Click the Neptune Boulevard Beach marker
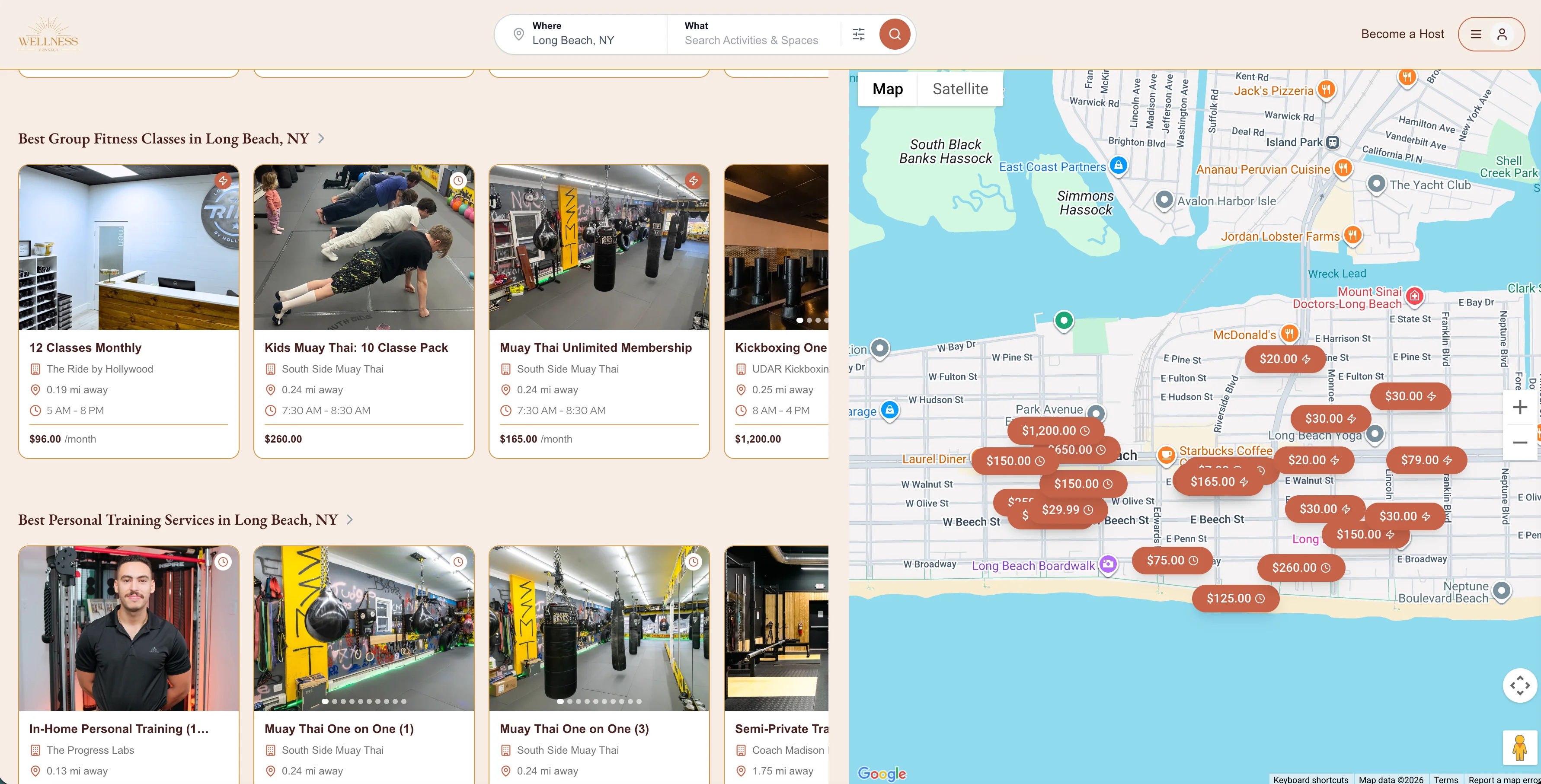Viewport: 1541px width, 784px height. tap(1502, 591)
